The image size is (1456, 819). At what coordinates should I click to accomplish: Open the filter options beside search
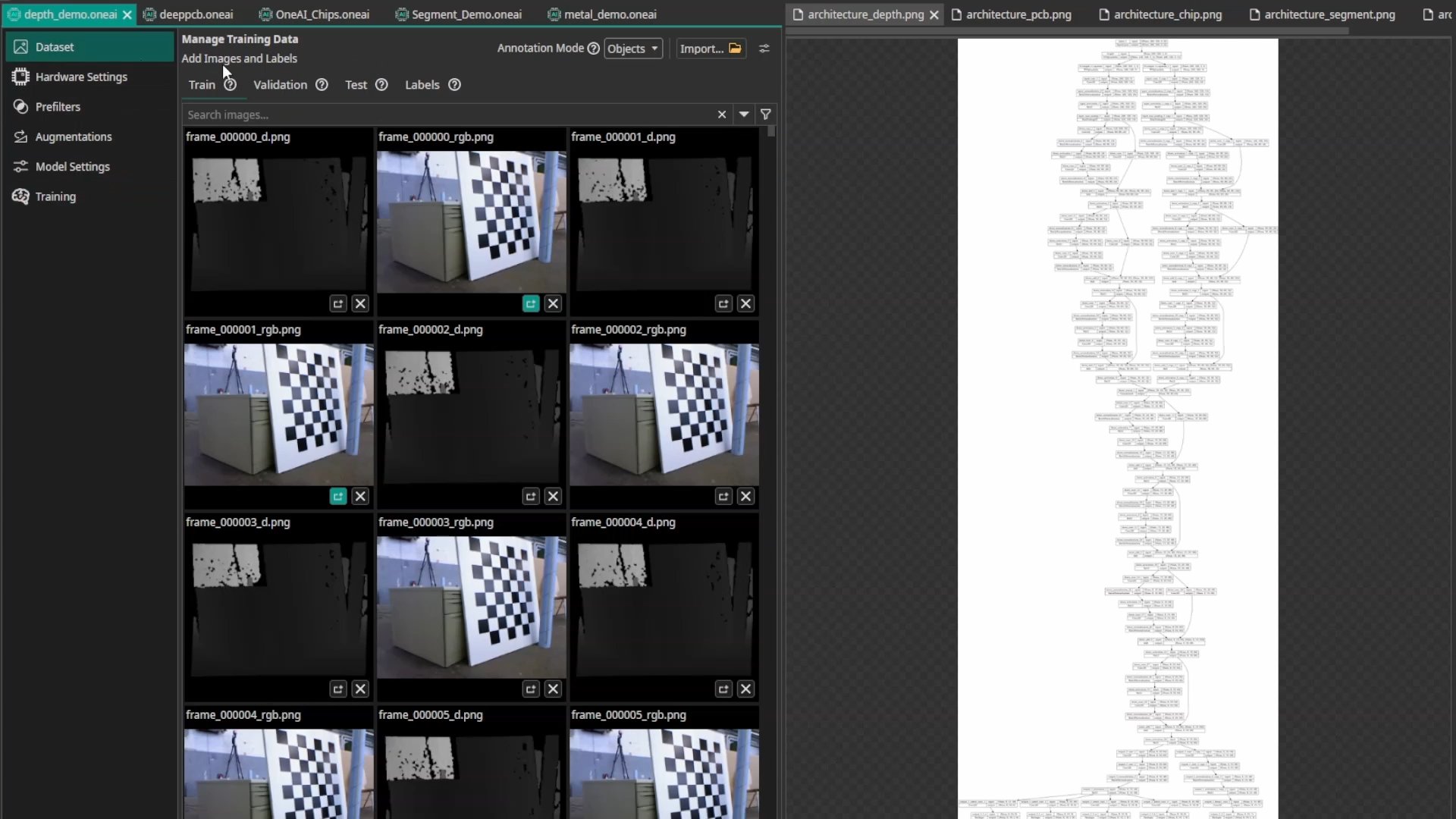766,114
